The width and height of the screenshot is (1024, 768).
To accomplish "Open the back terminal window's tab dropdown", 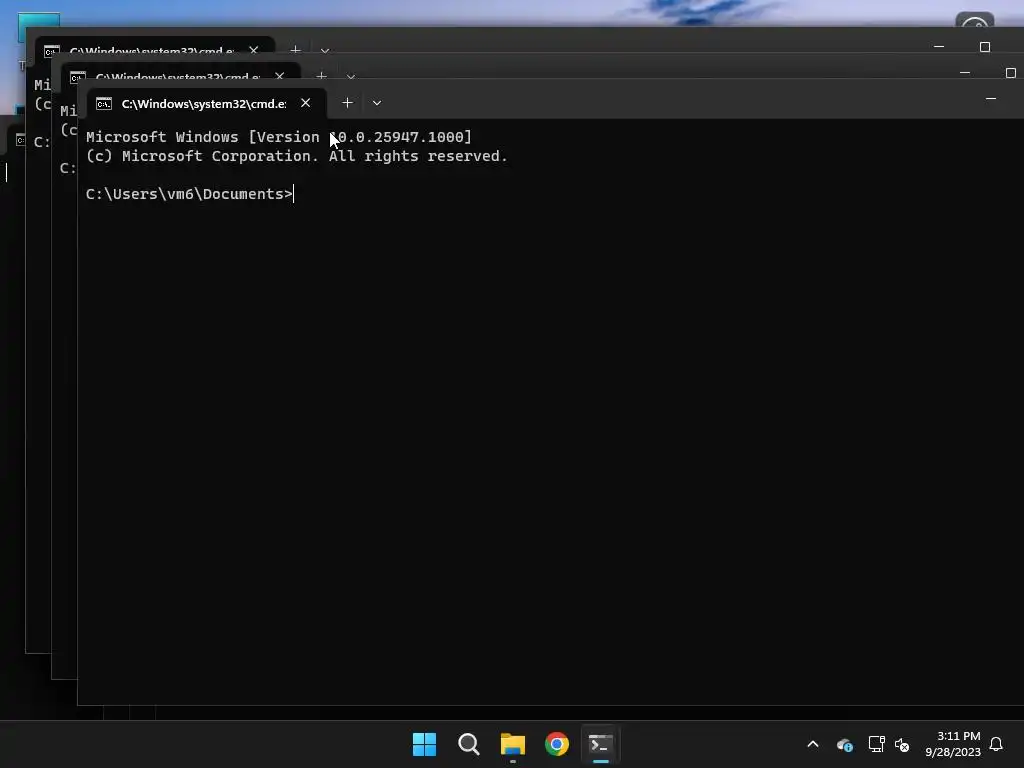I will point(325,50).
